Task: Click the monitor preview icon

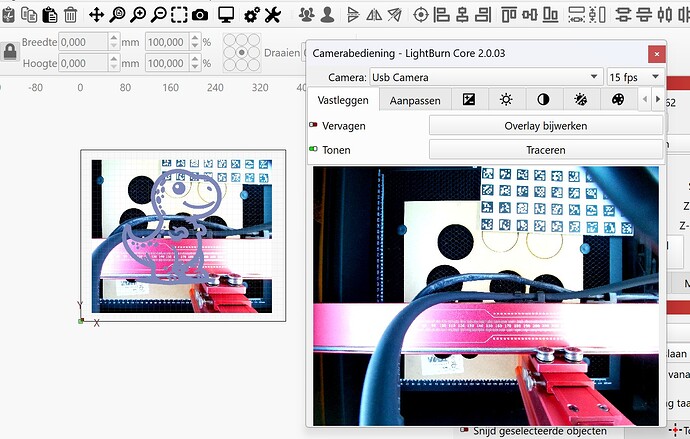Action: 226,15
